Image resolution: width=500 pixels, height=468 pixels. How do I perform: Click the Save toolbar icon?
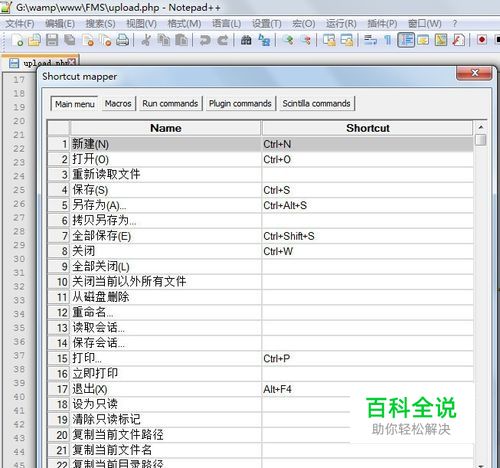click(x=52, y=40)
